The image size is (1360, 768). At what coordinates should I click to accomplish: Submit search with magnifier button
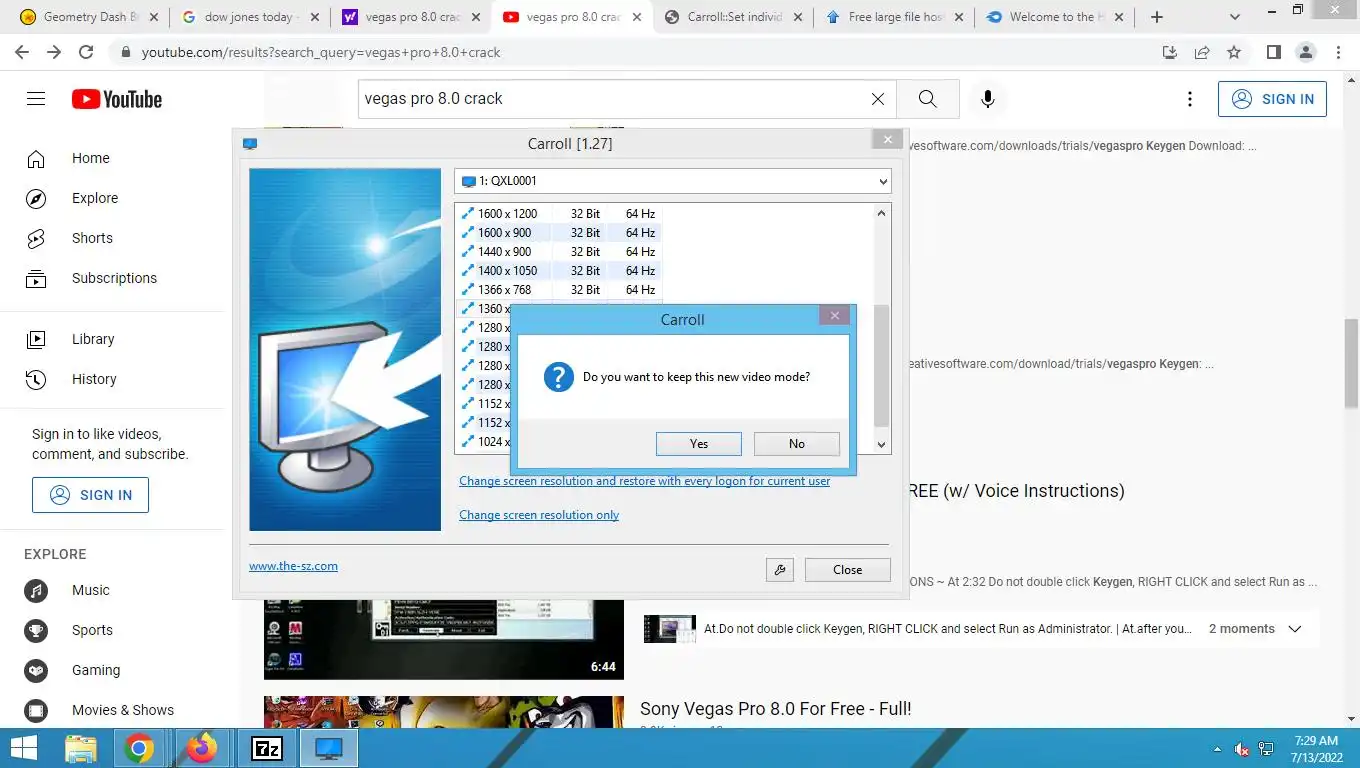click(x=927, y=99)
